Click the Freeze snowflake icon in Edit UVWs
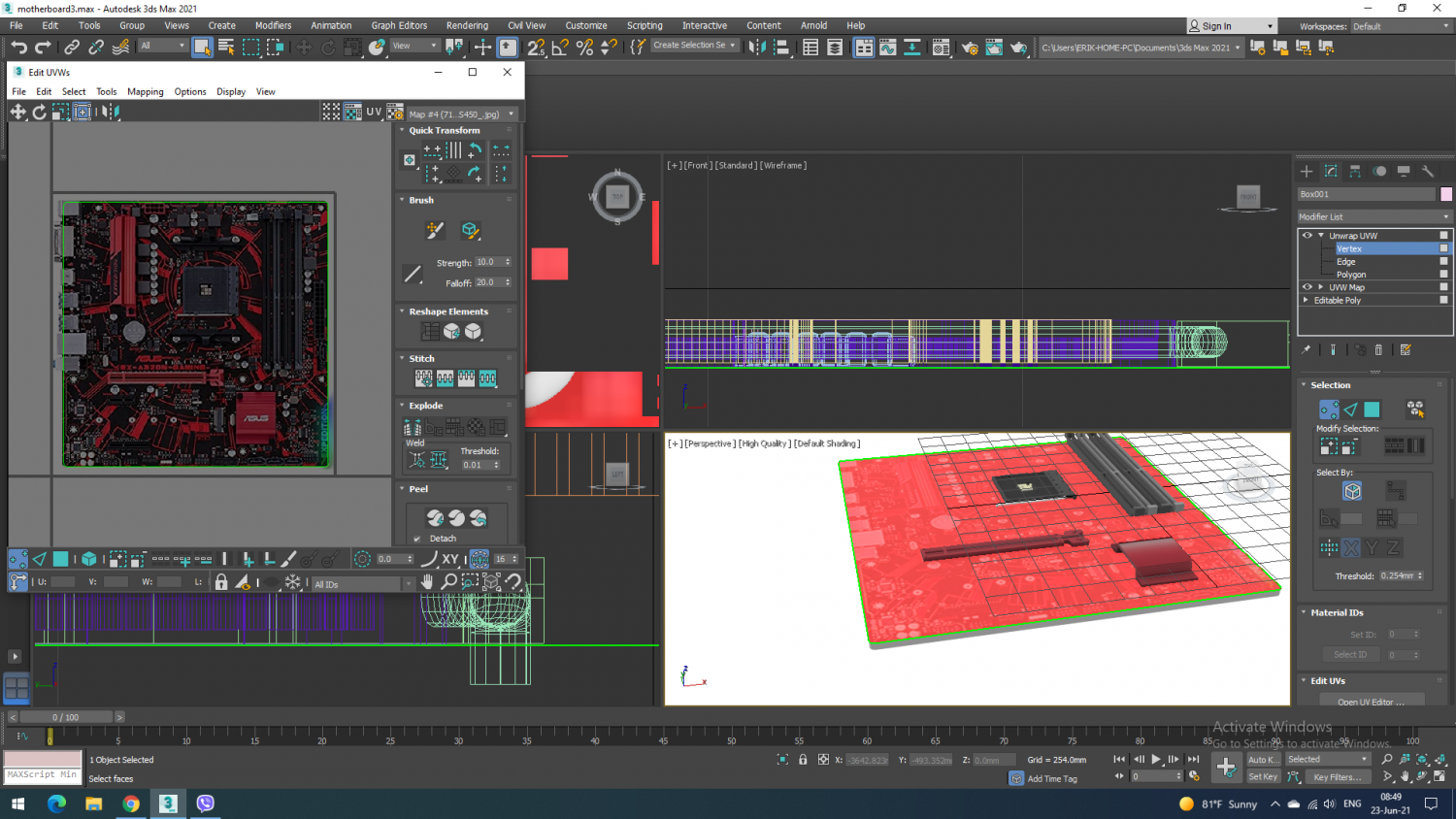1456x819 pixels. (x=292, y=582)
